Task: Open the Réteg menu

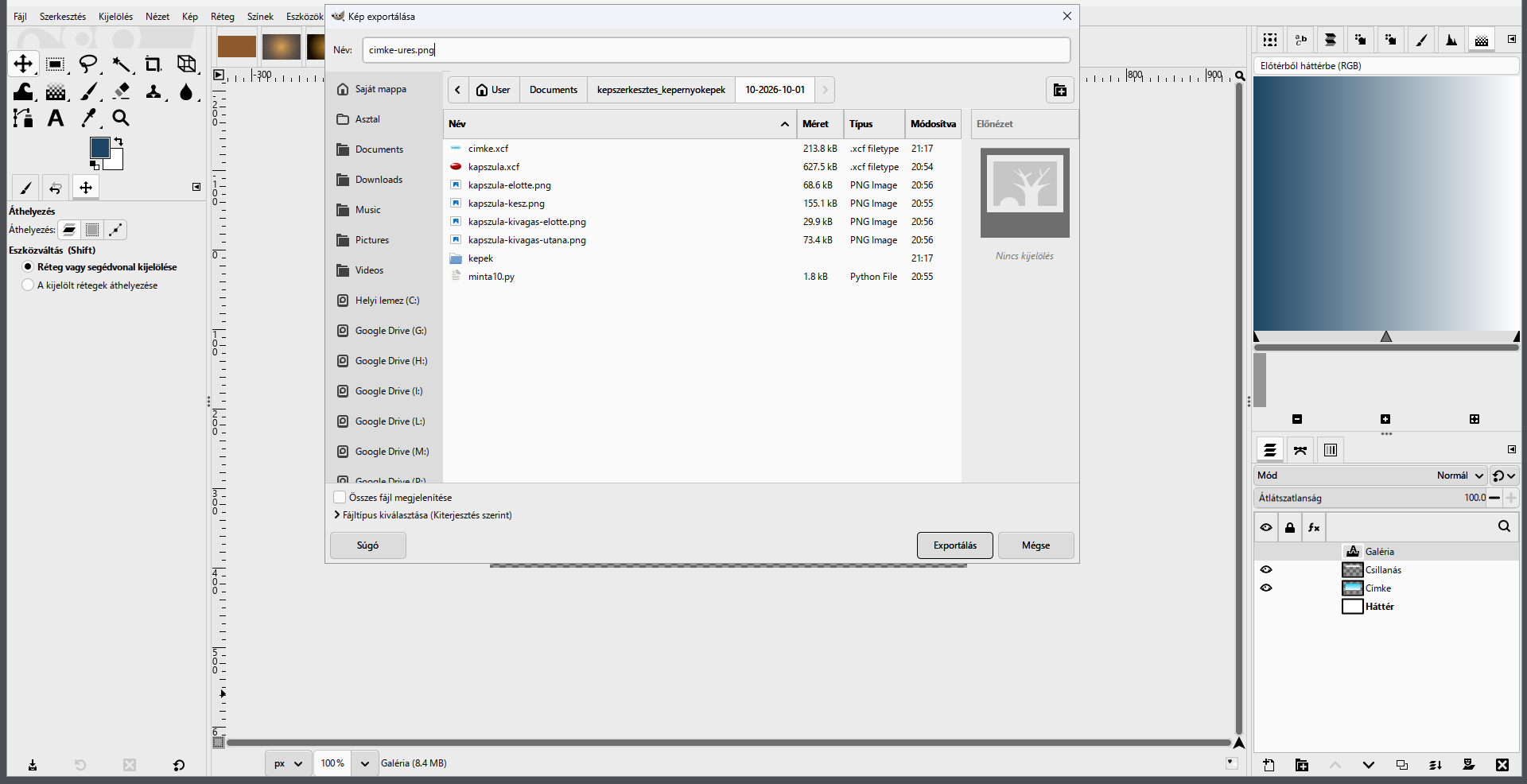Action: pyautogui.click(x=223, y=17)
